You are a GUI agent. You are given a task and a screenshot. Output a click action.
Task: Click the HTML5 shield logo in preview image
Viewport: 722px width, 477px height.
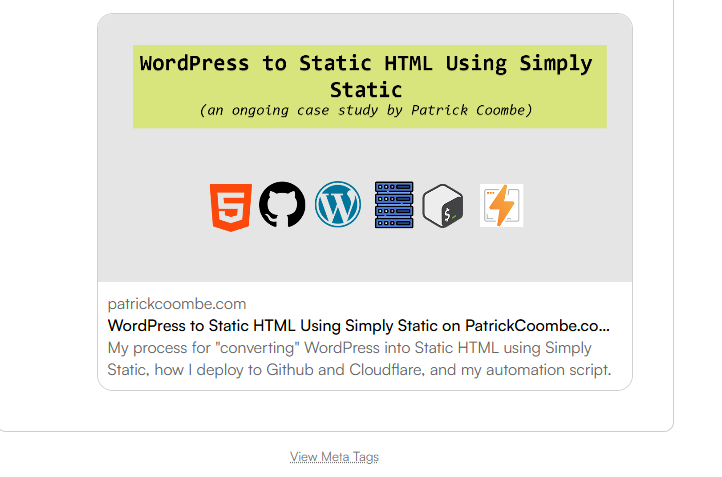click(231, 207)
